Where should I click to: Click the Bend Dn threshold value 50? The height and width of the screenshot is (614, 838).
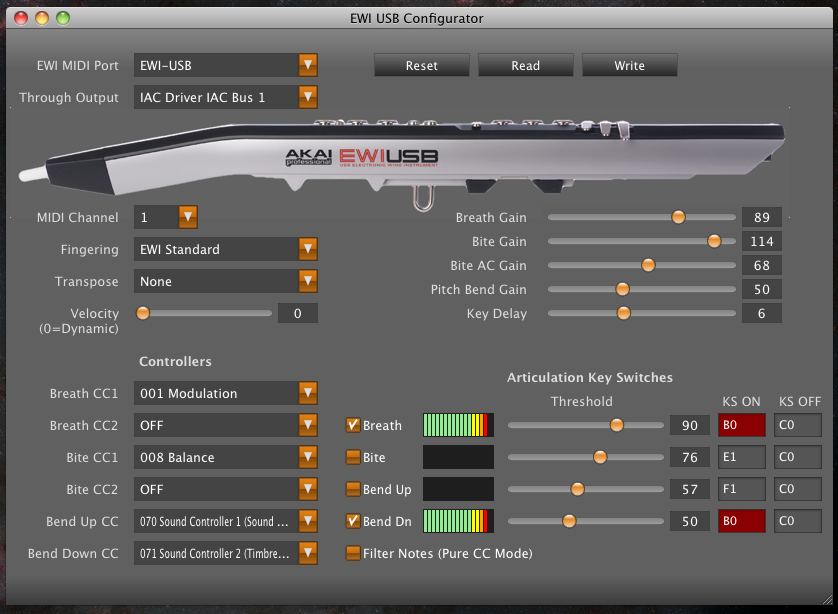[x=689, y=522]
